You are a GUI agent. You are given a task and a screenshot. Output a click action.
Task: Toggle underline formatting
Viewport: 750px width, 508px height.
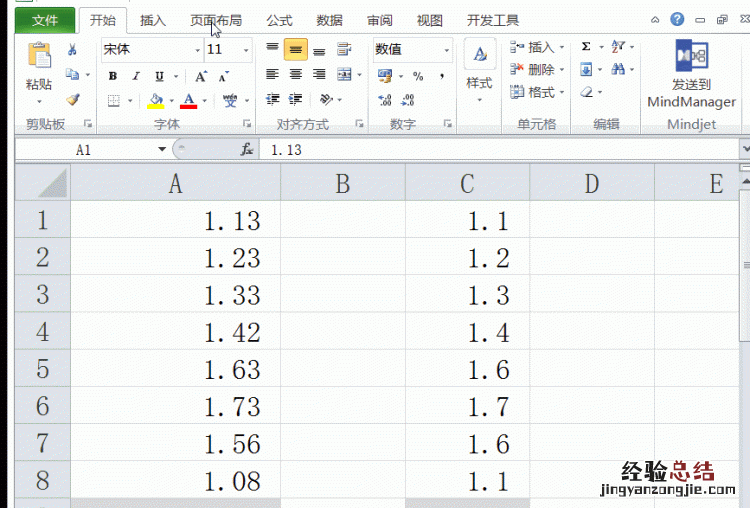point(159,76)
